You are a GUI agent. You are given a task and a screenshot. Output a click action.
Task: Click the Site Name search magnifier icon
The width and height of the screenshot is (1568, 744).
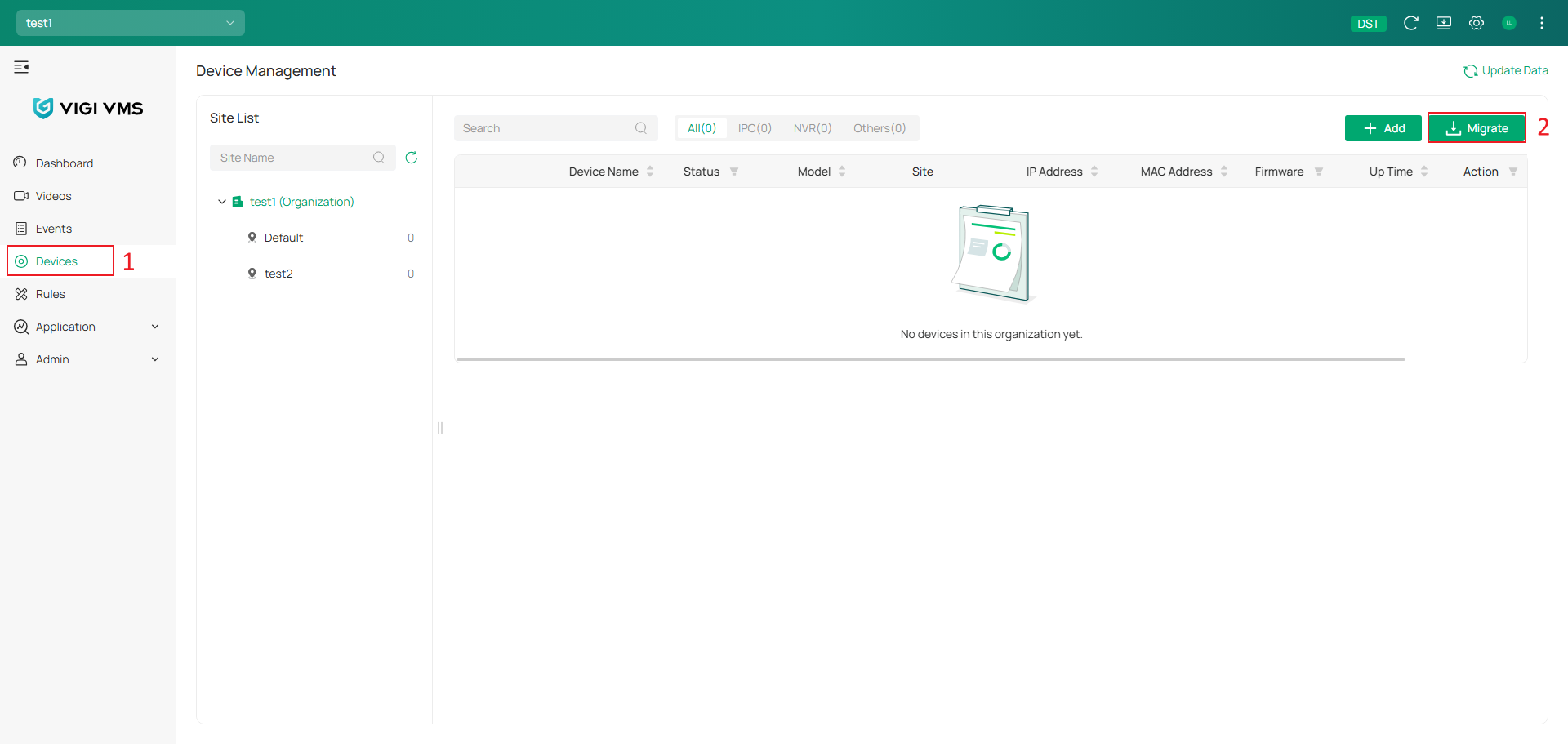click(x=379, y=158)
